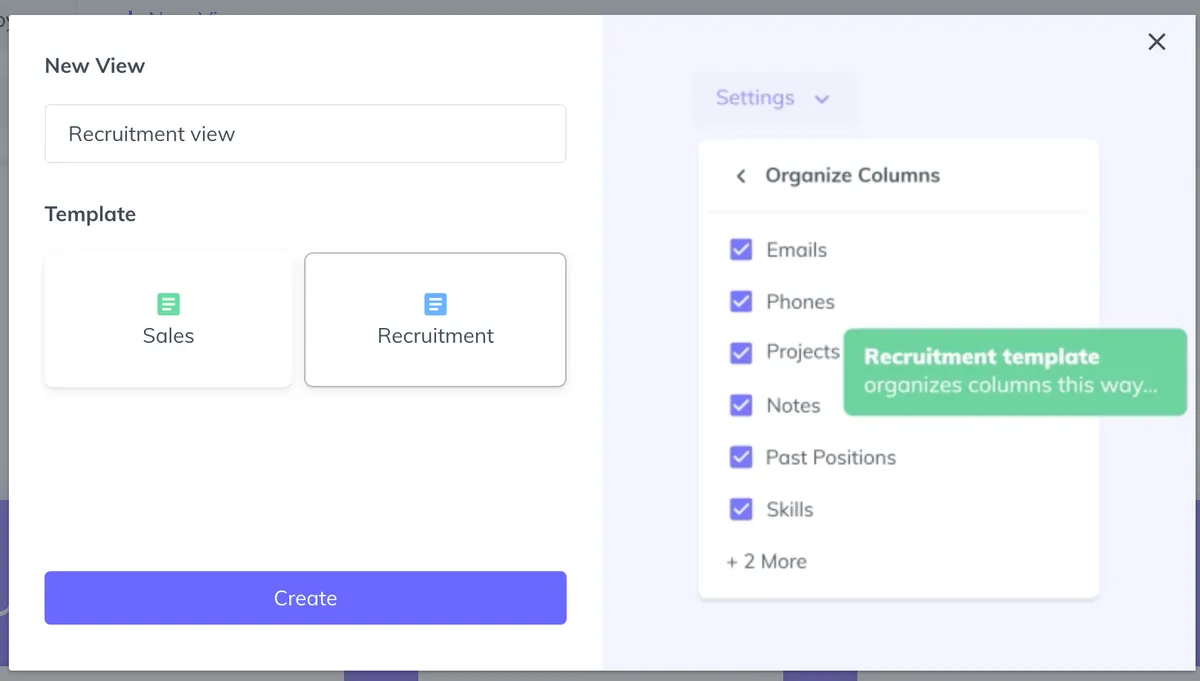Toggle the Phones column checkbox
The width and height of the screenshot is (1200, 681).
tap(741, 302)
